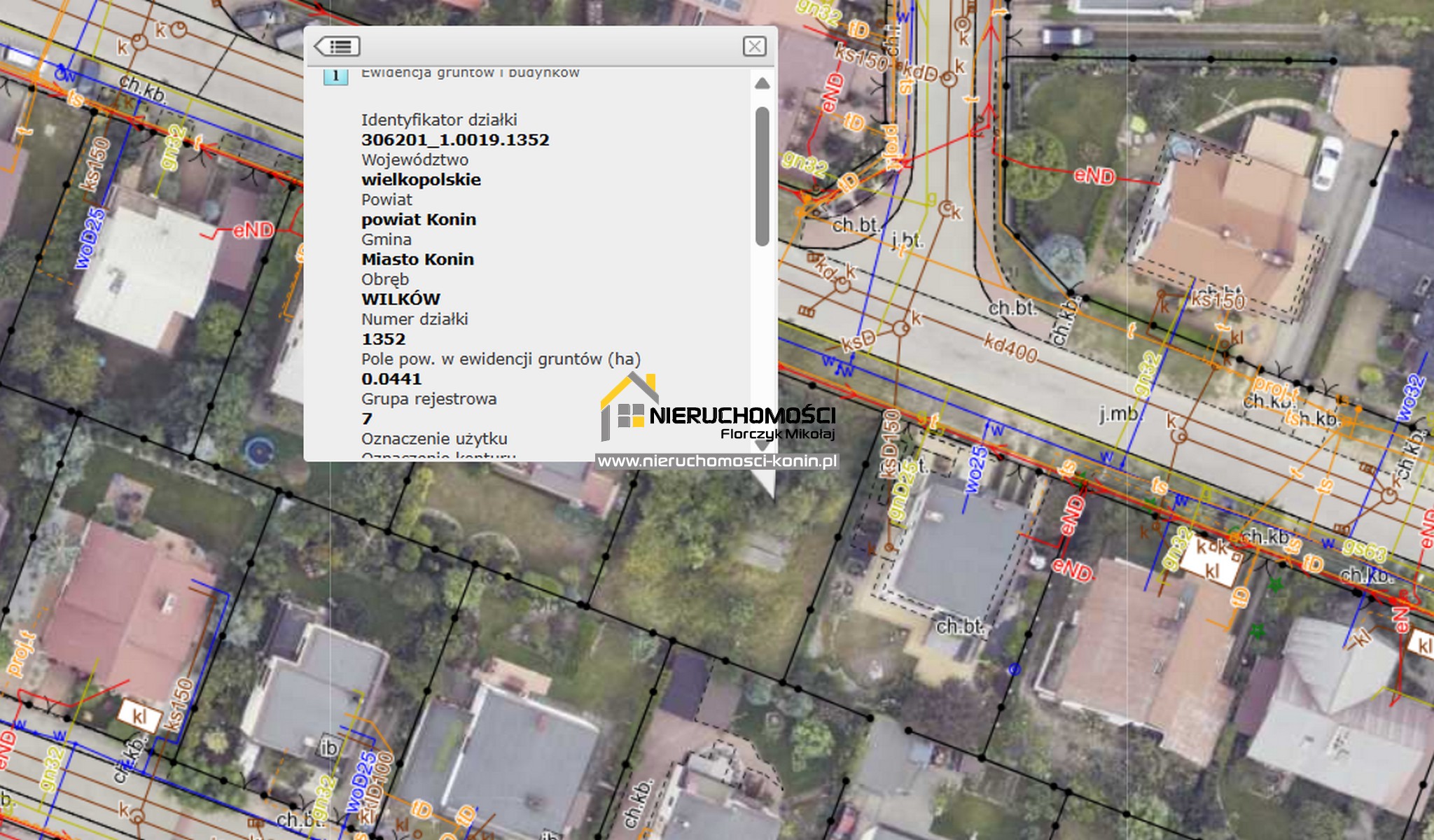Select the numbered '1' result icon
This screenshot has height=840, width=1434.
[336, 75]
